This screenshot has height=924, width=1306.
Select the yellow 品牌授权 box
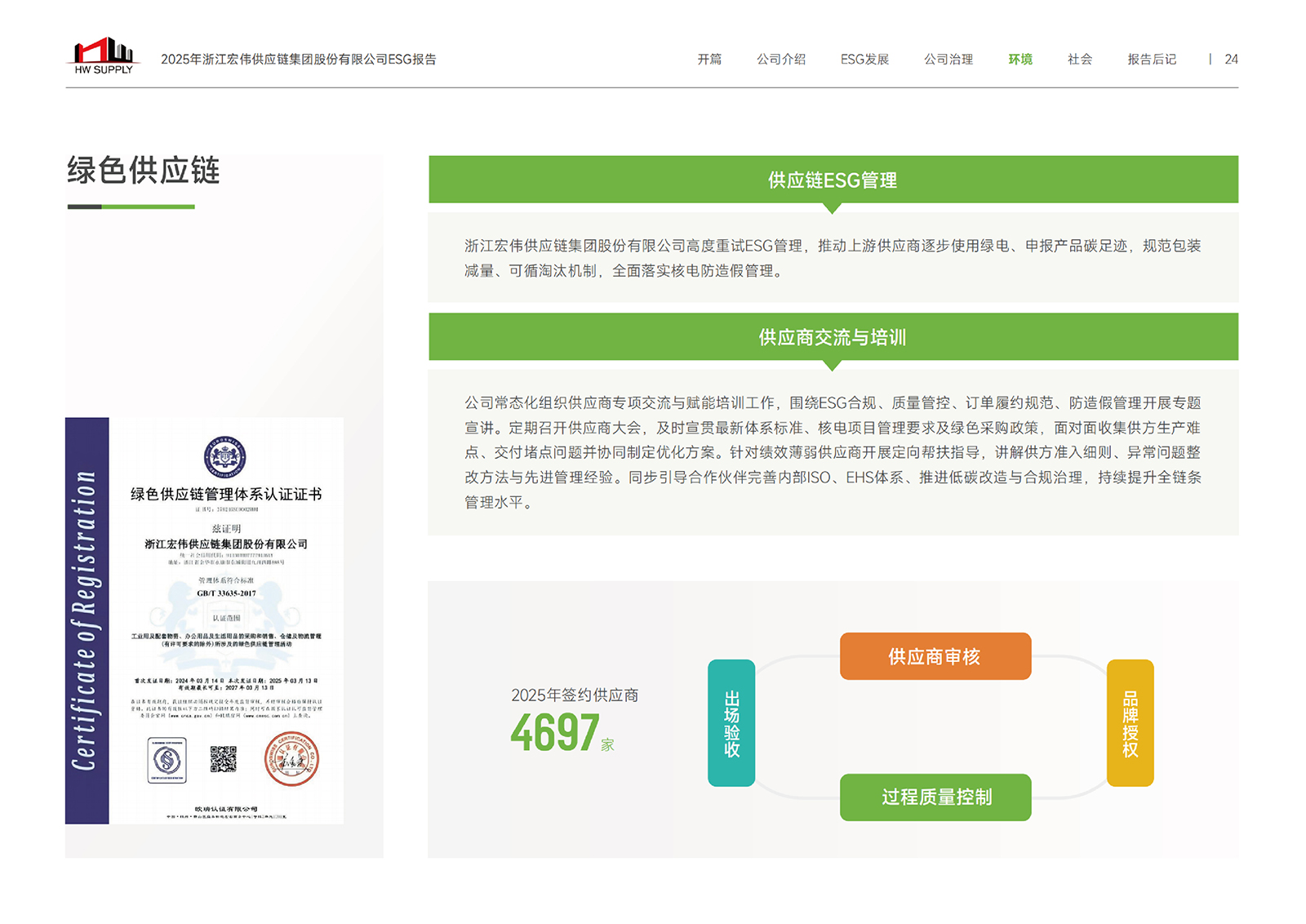pos(1131,723)
